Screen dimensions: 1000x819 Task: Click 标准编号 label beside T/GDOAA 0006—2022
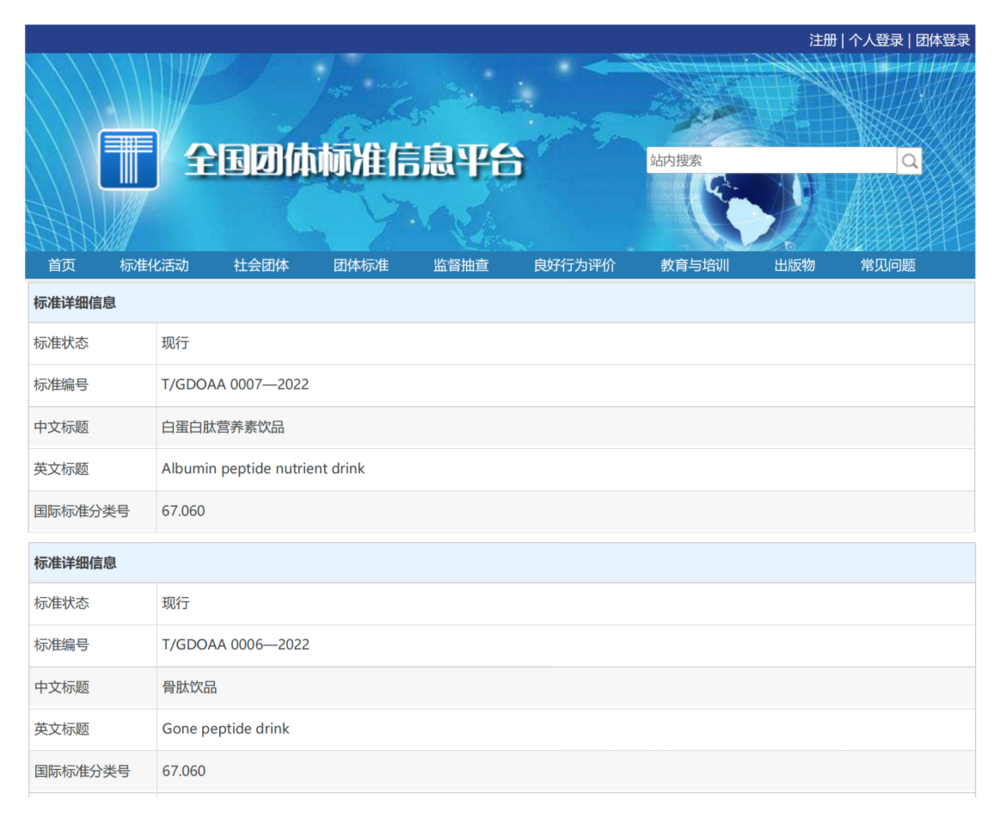tap(62, 646)
